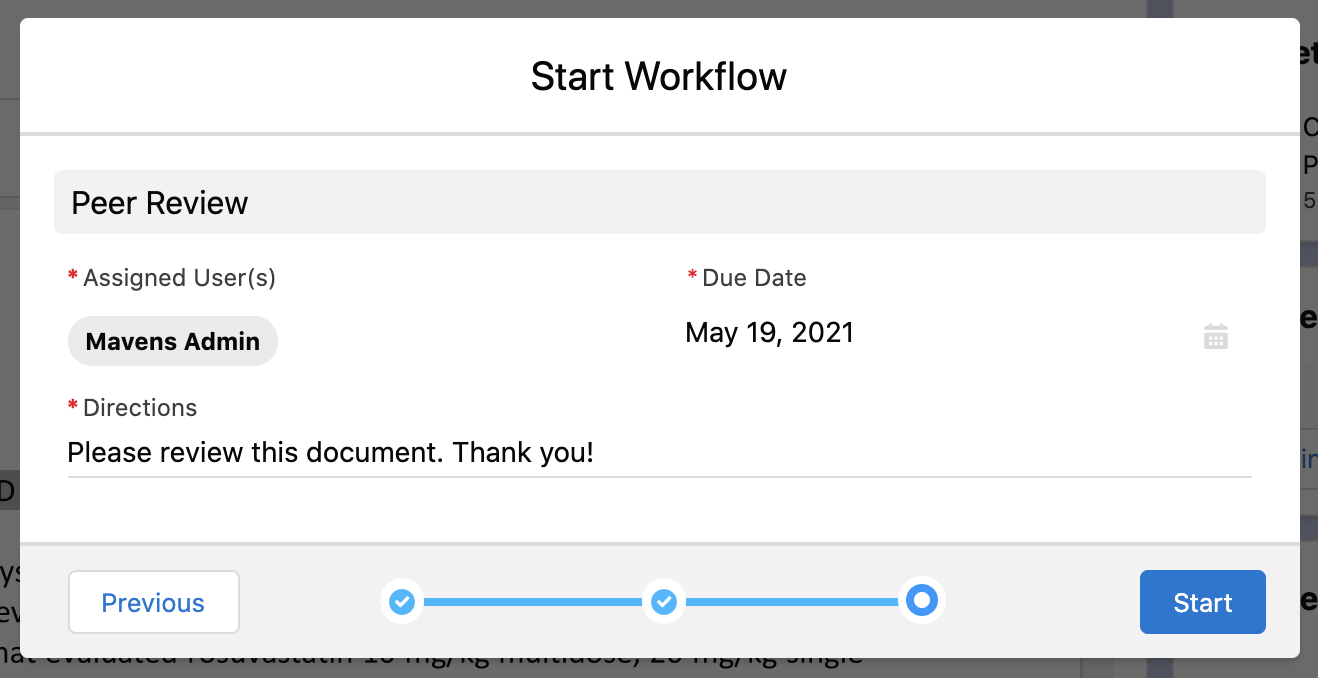This screenshot has width=1318, height=678.
Task: Click progress line between second and third steps
Action: click(x=792, y=602)
